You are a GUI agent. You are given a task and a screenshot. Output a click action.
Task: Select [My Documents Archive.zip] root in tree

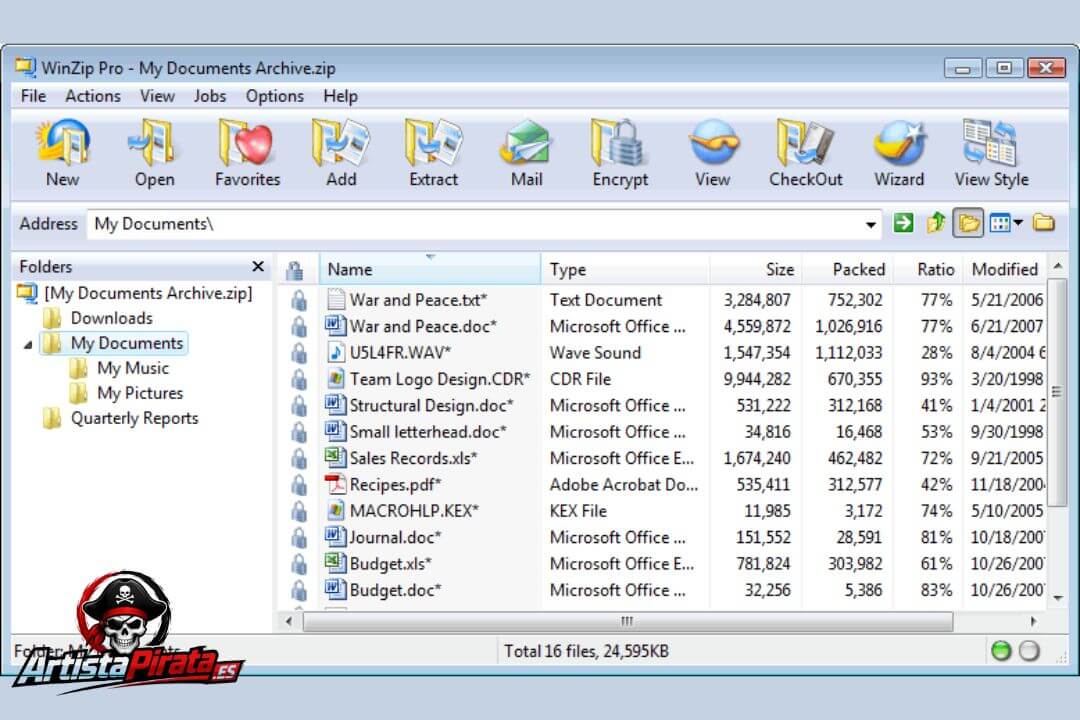tap(148, 294)
